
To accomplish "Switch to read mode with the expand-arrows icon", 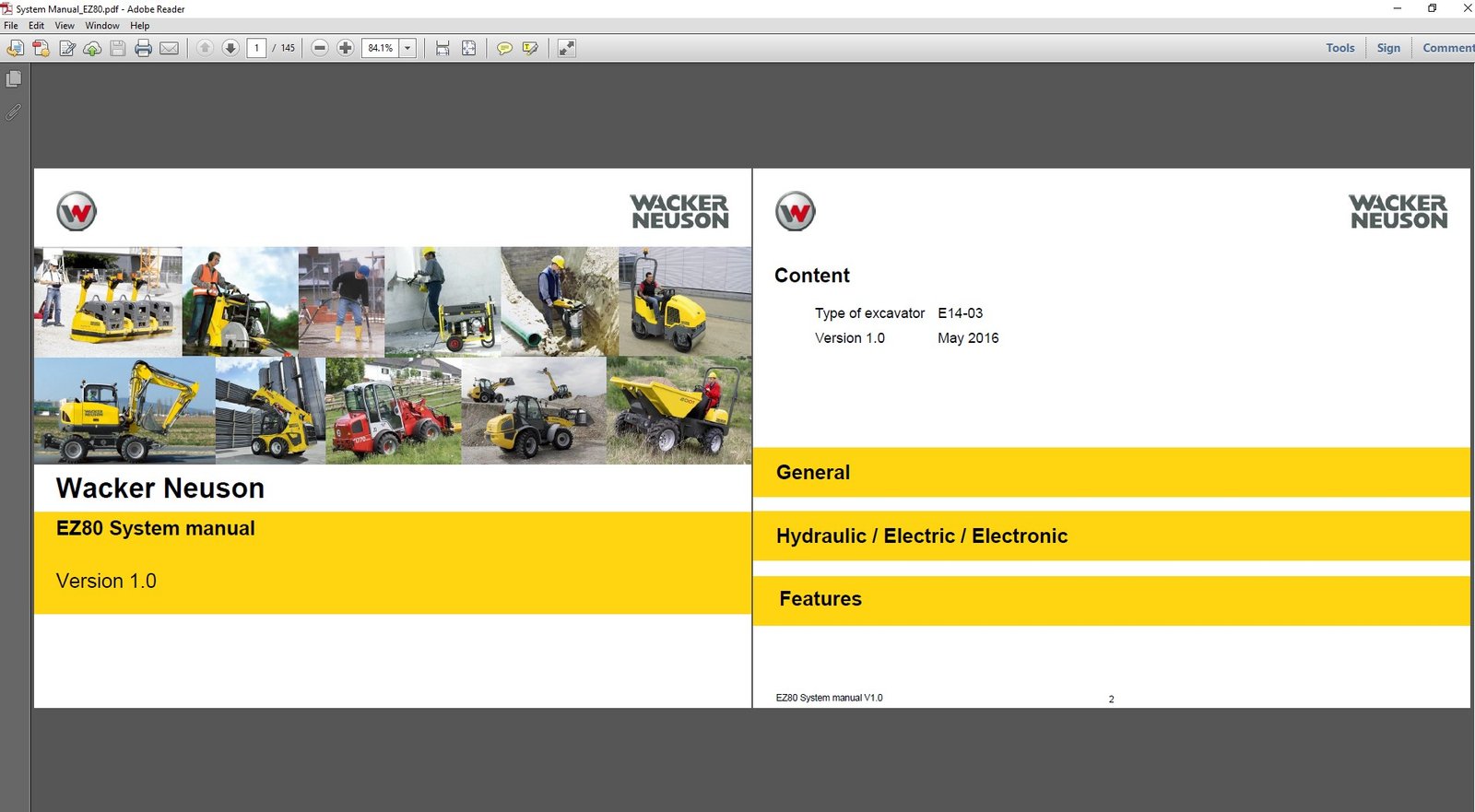I will click(567, 48).
